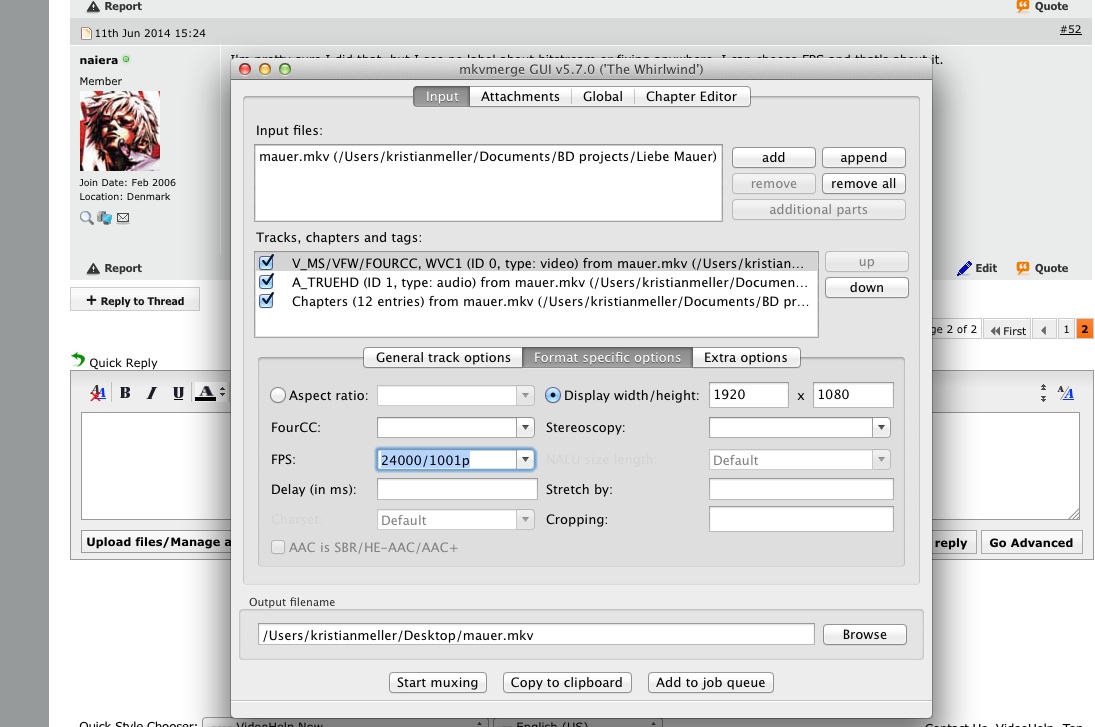
Task: Click Start muxing
Action: pos(437,682)
